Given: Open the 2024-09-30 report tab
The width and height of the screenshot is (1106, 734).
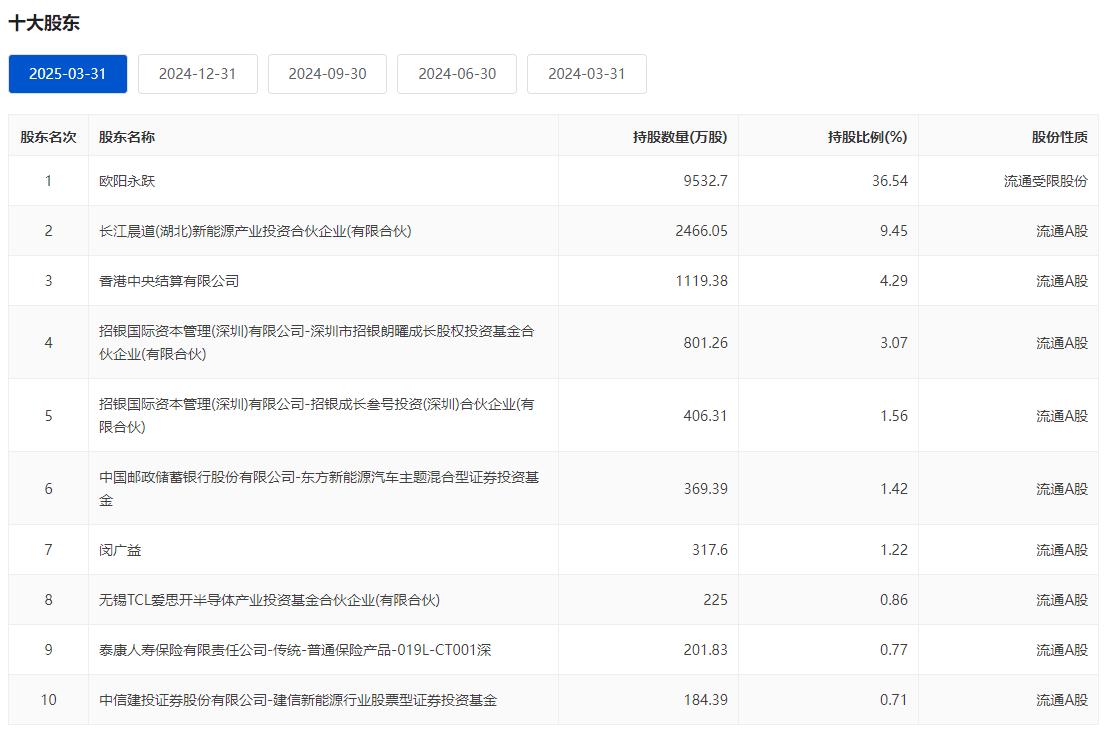Looking at the screenshot, I should coord(327,73).
